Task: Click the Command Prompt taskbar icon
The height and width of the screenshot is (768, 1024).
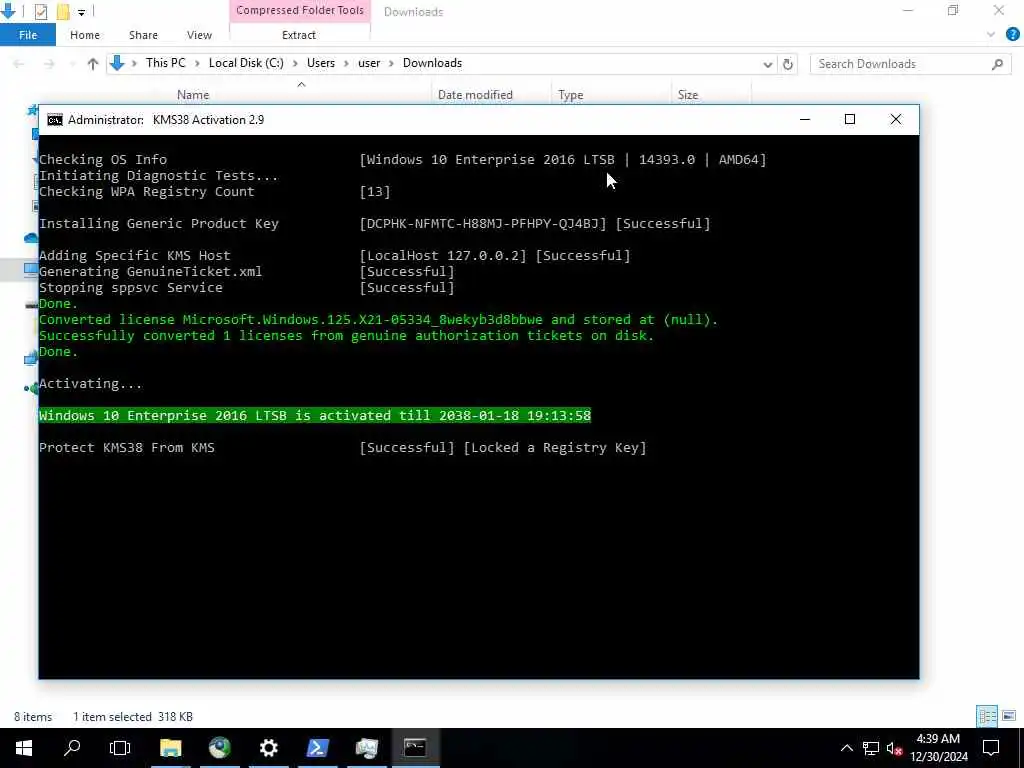Action: [415, 748]
